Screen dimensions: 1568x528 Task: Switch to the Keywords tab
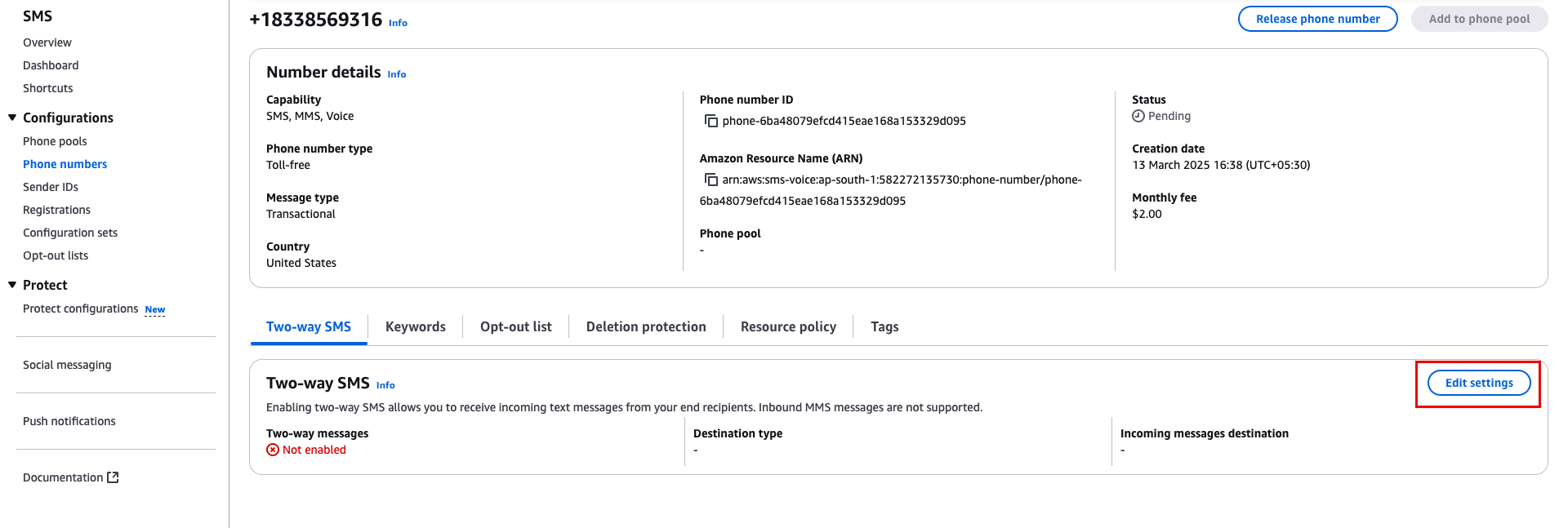pos(415,326)
